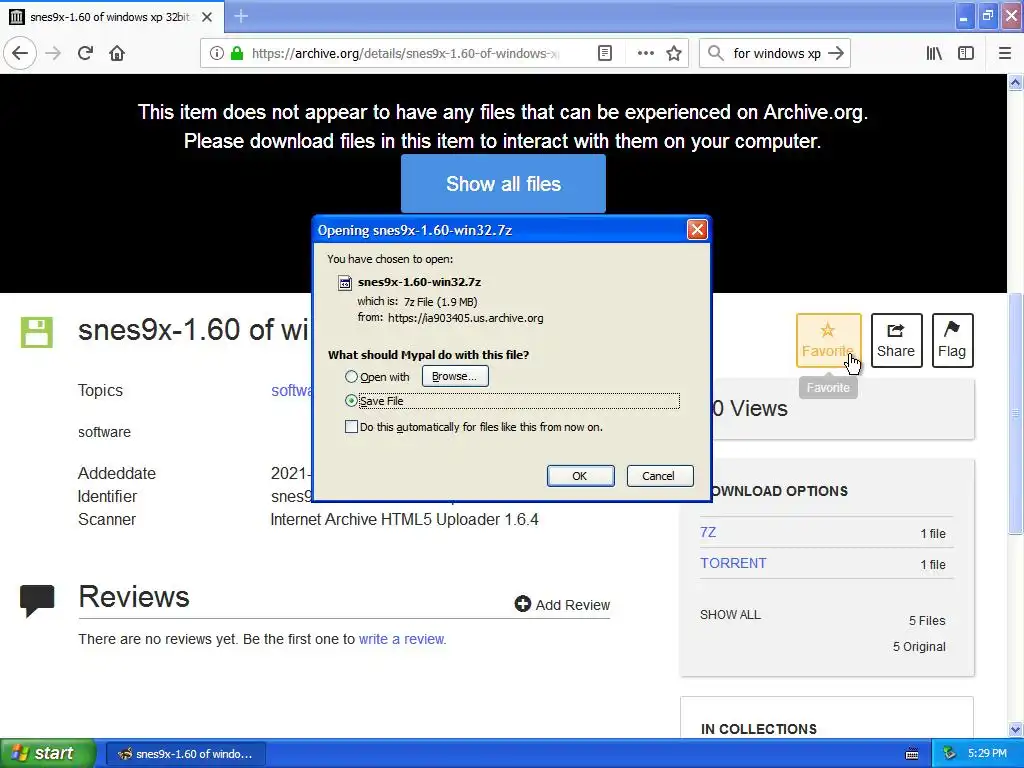
Task: Open the TORRENT download link
Action: tap(733, 563)
